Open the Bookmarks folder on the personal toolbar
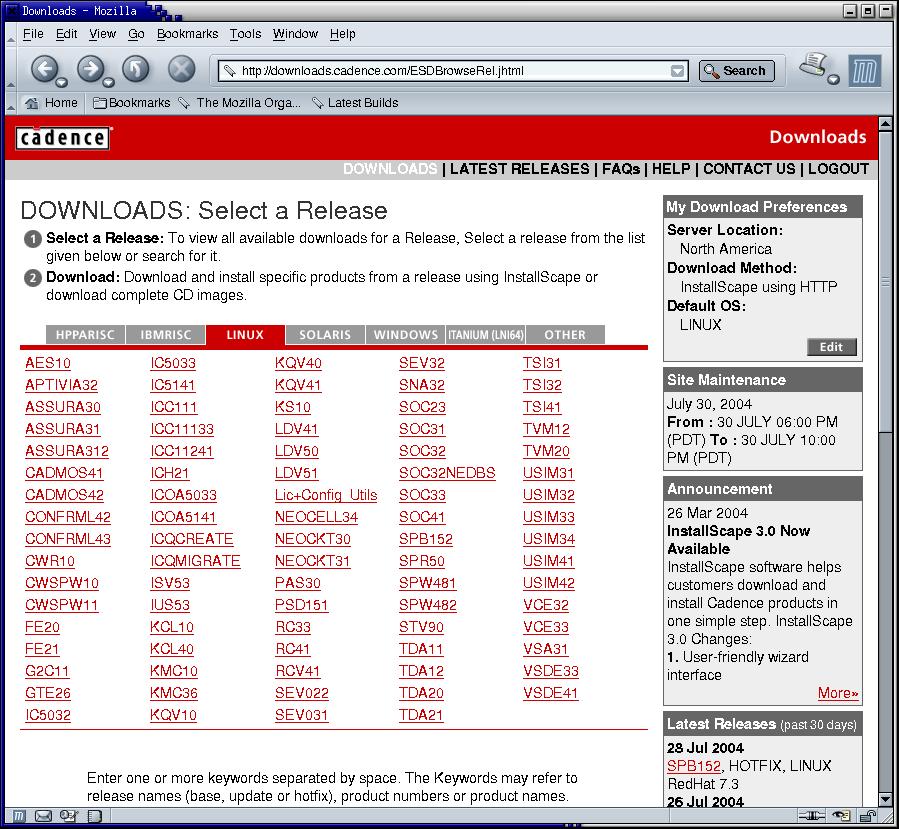Screen dimensions: 899x829 tap(131, 103)
